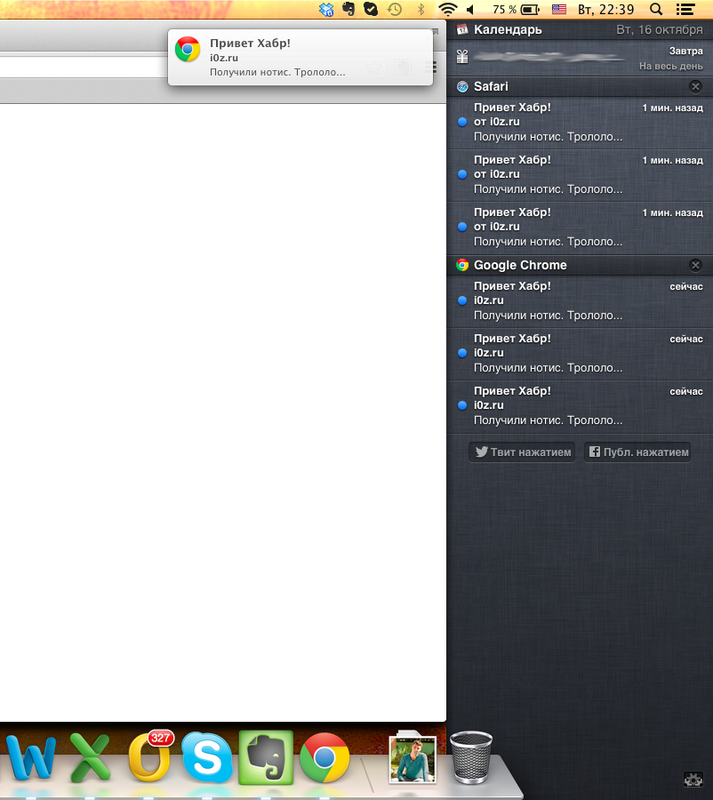
Task: Click the Google Chrome section header icon
Action: 462,265
